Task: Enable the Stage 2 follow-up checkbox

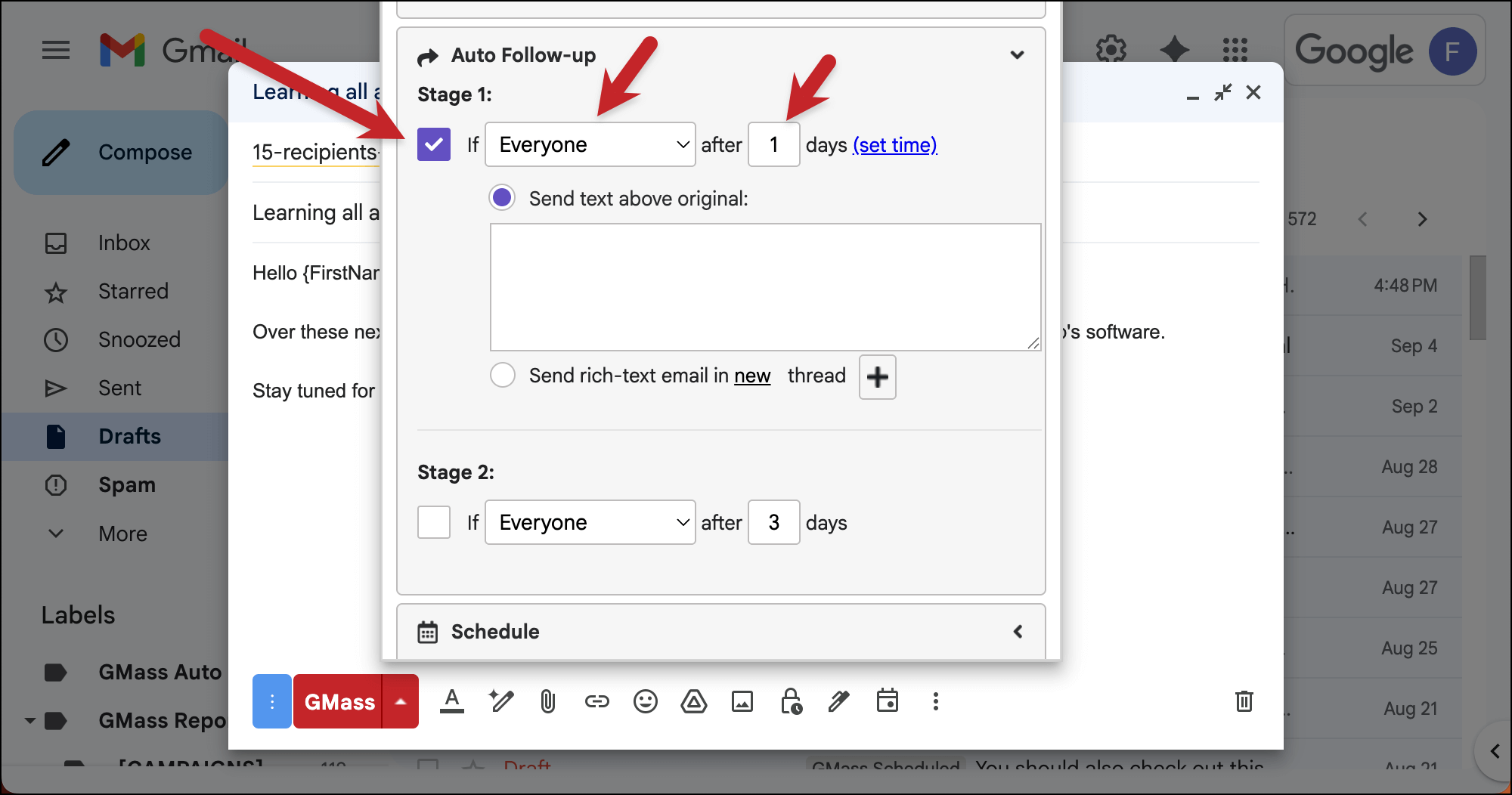Action: click(434, 522)
